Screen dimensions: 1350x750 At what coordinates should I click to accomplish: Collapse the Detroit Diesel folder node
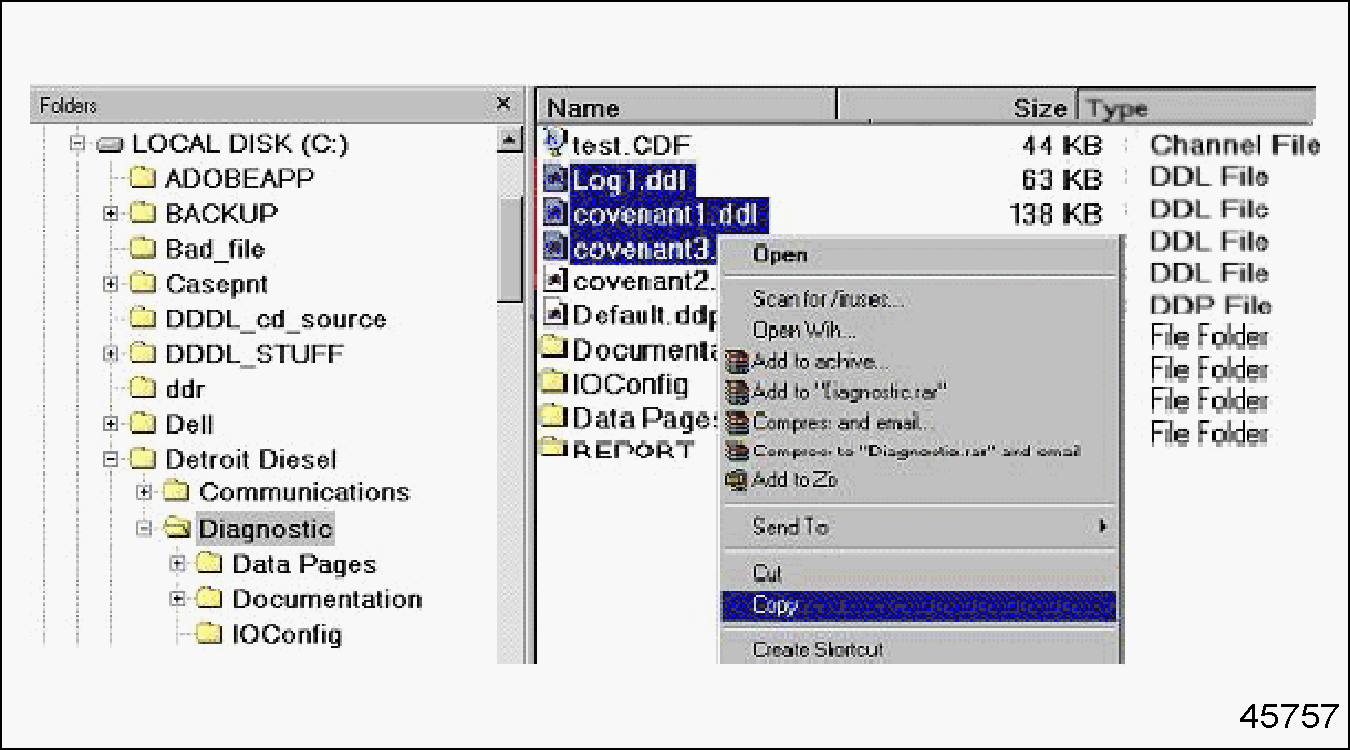pos(111,460)
